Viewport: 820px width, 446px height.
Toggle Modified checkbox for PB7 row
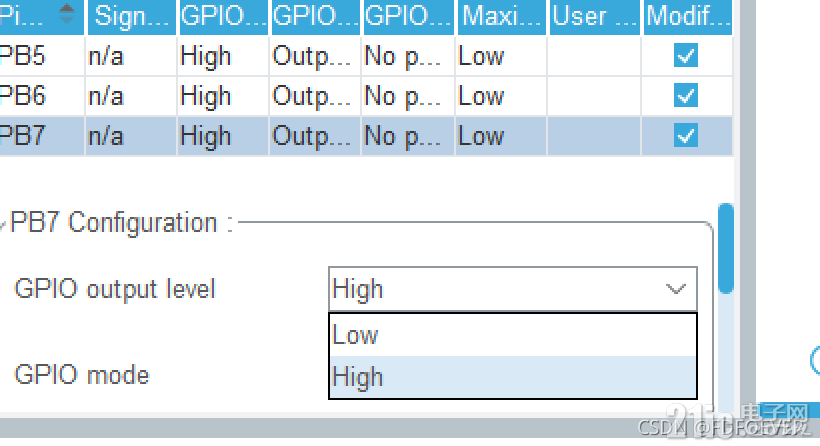pyautogui.click(x=686, y=135)
